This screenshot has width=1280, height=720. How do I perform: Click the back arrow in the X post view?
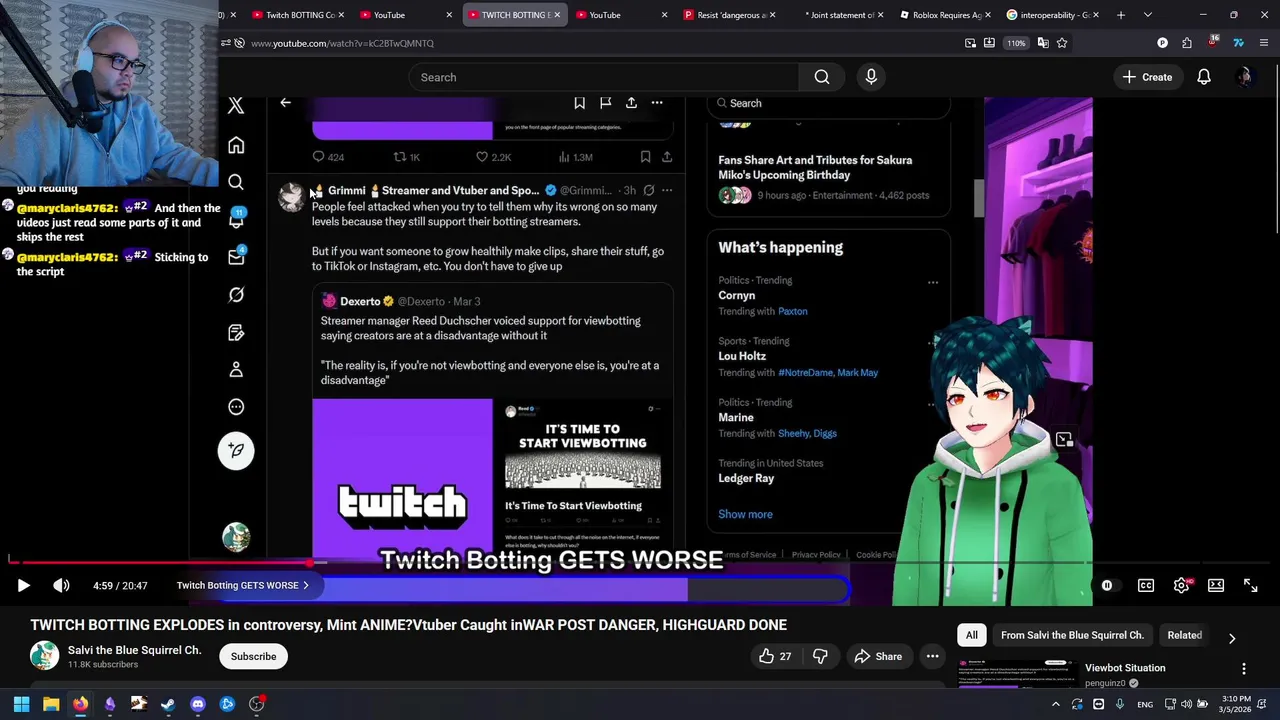(285, 103)
